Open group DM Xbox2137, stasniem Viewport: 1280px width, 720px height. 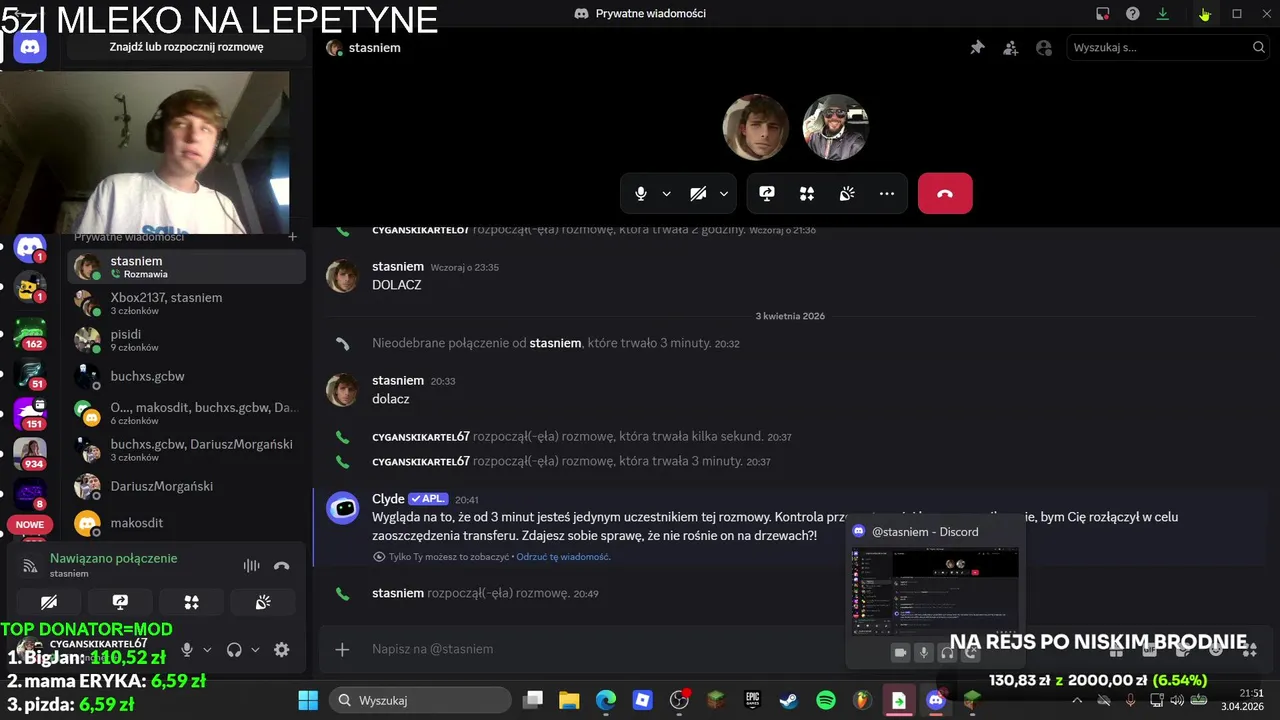pos(186,303)
